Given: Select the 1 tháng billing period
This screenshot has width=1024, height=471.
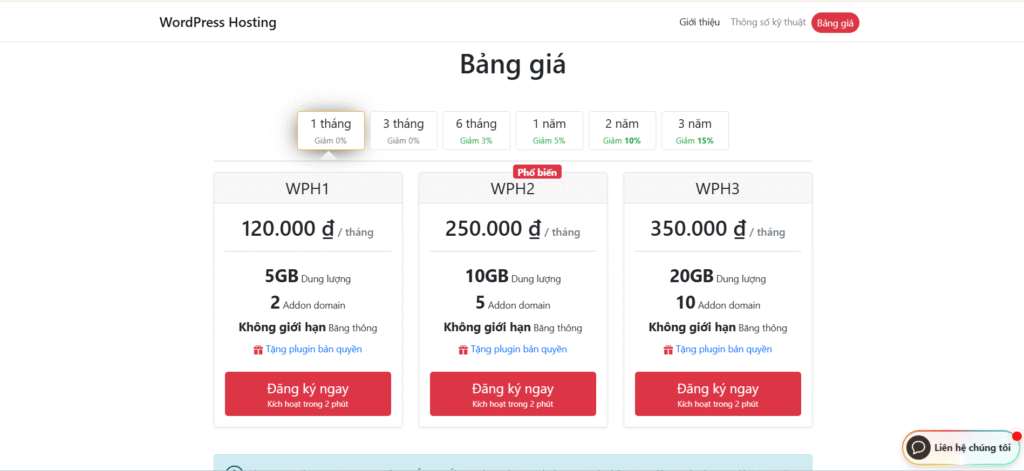Looking at the screenshot, I should pos(330,130).
